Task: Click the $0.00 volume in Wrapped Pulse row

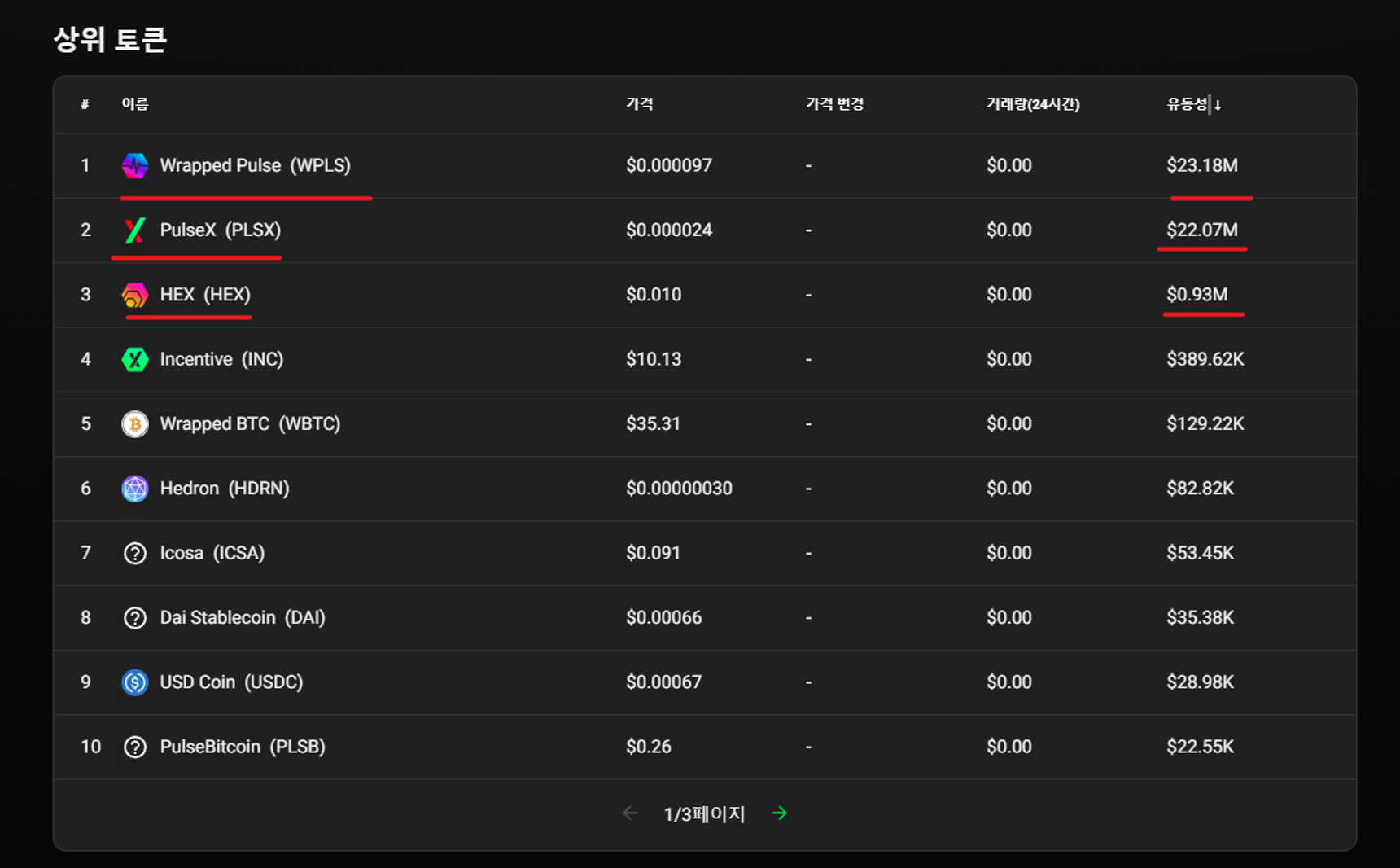Action: (x=1009, y=165)
